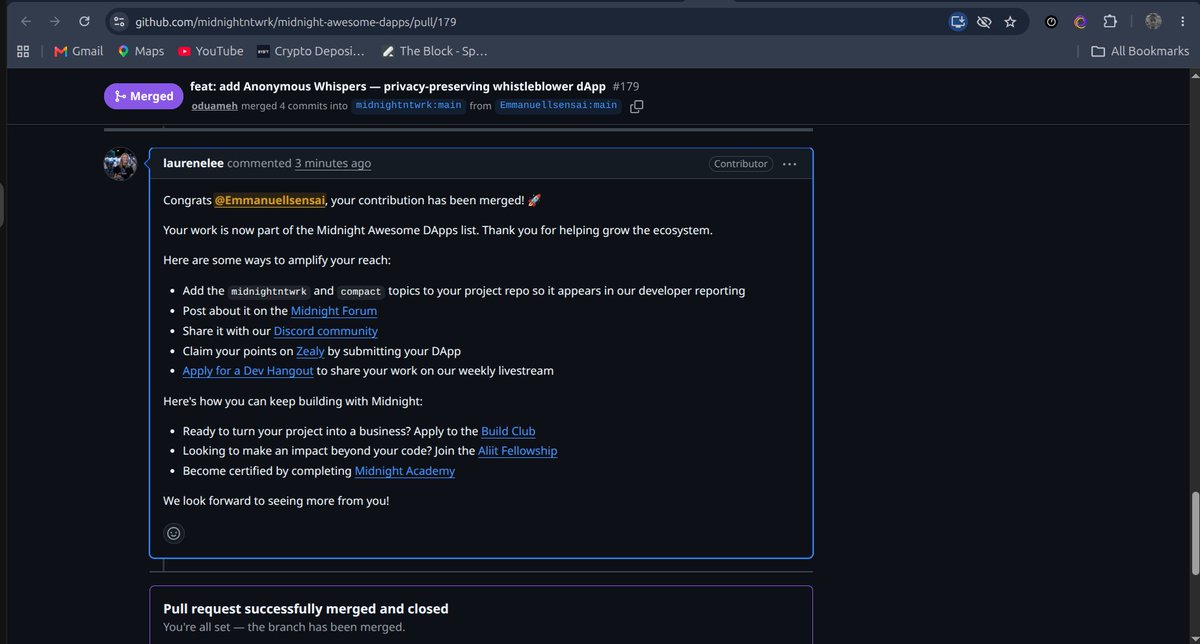Open the YouTube bookmark
Viewport: 1200px width, 644px height.
click(210, 51)
